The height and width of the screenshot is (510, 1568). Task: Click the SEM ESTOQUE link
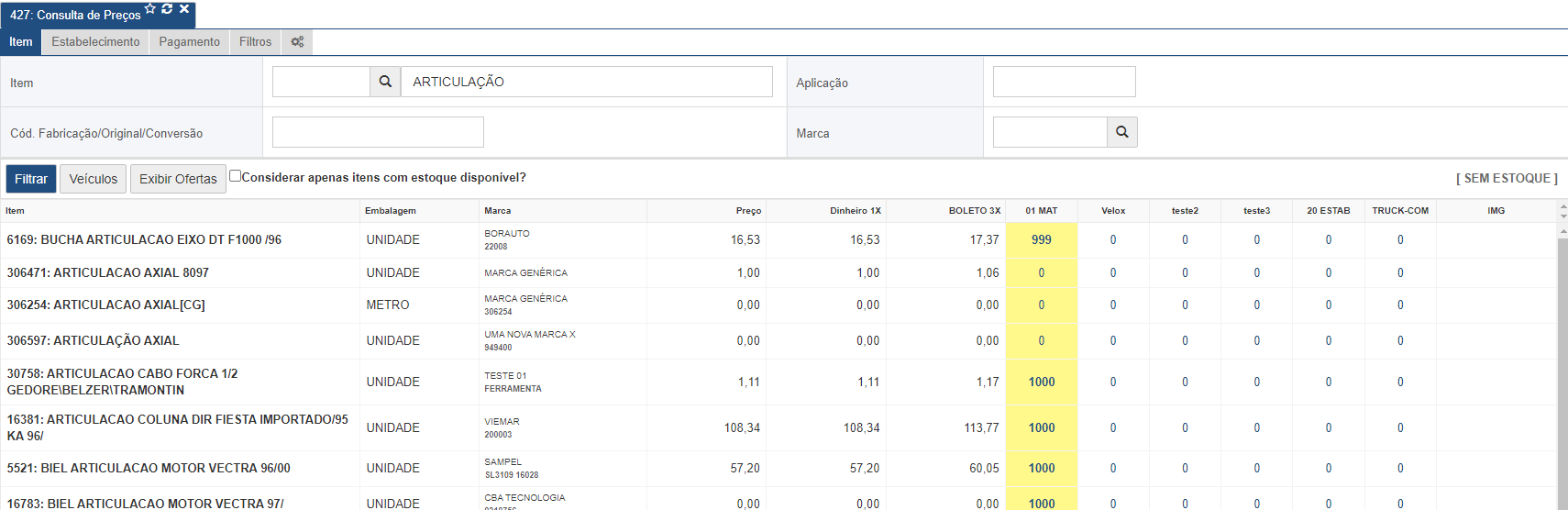tap(1507, 179)
